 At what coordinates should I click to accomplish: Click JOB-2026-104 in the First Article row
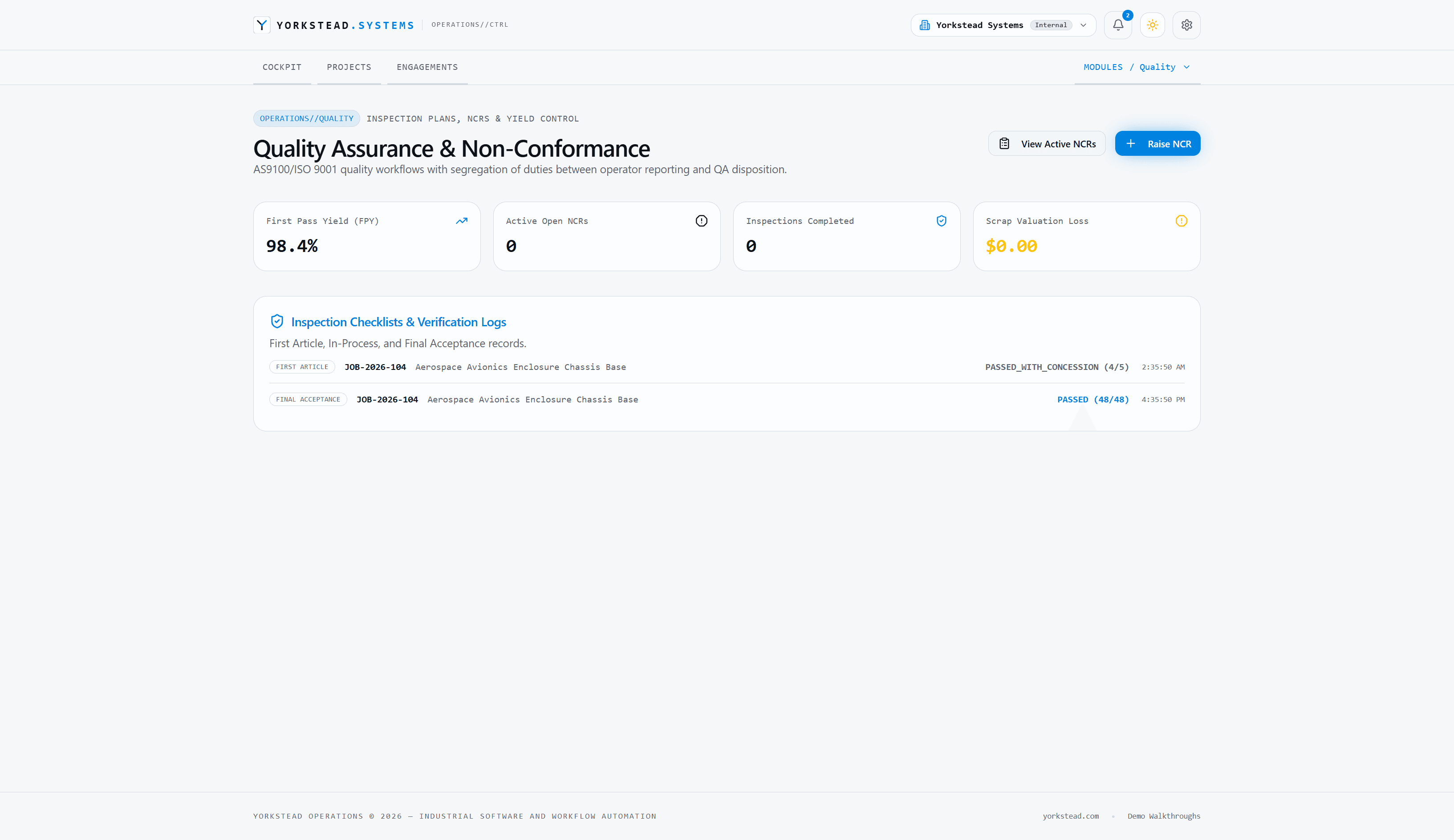375,367
